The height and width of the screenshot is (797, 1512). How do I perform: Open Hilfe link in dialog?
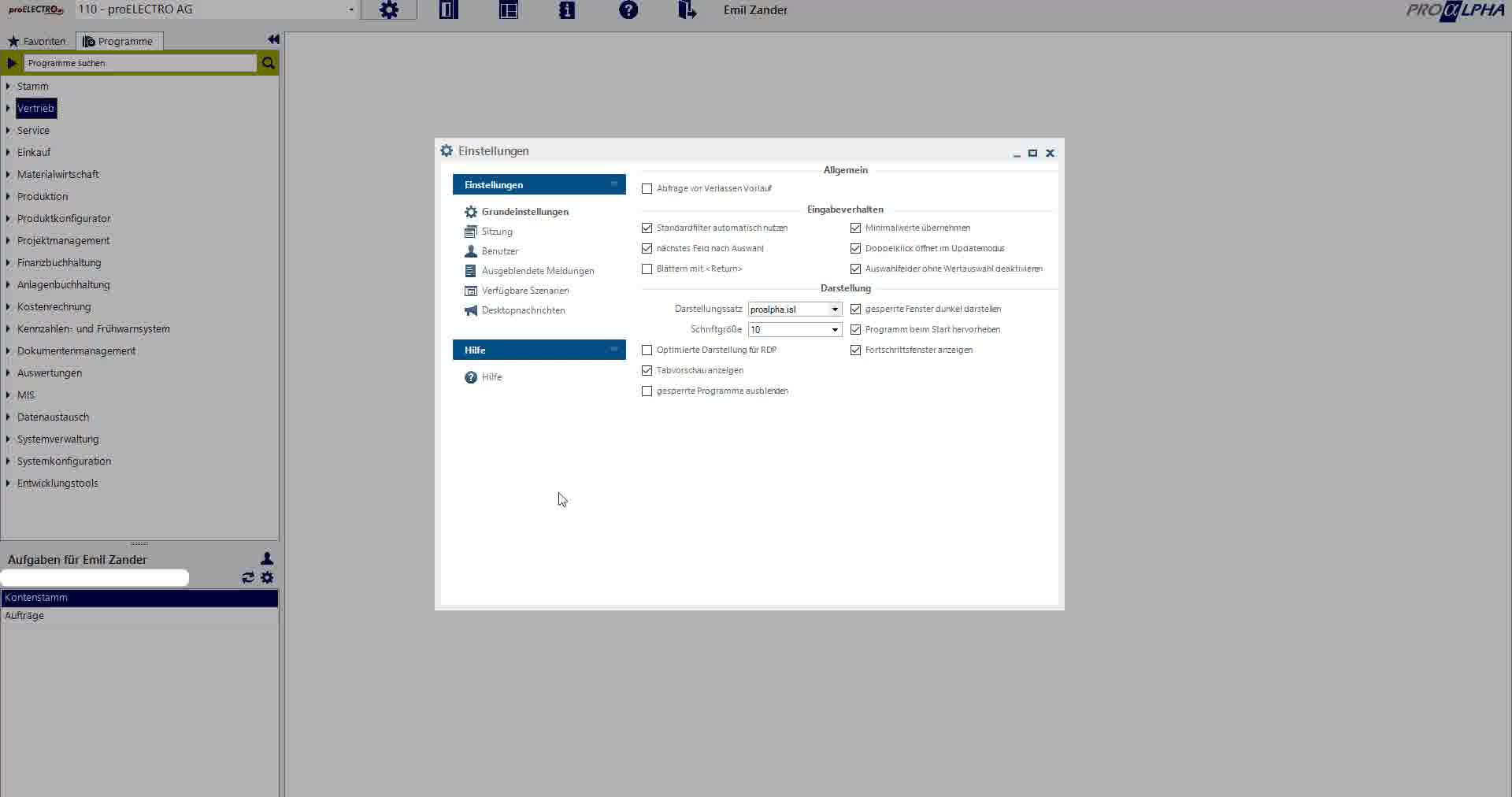[x=492, y=377]
